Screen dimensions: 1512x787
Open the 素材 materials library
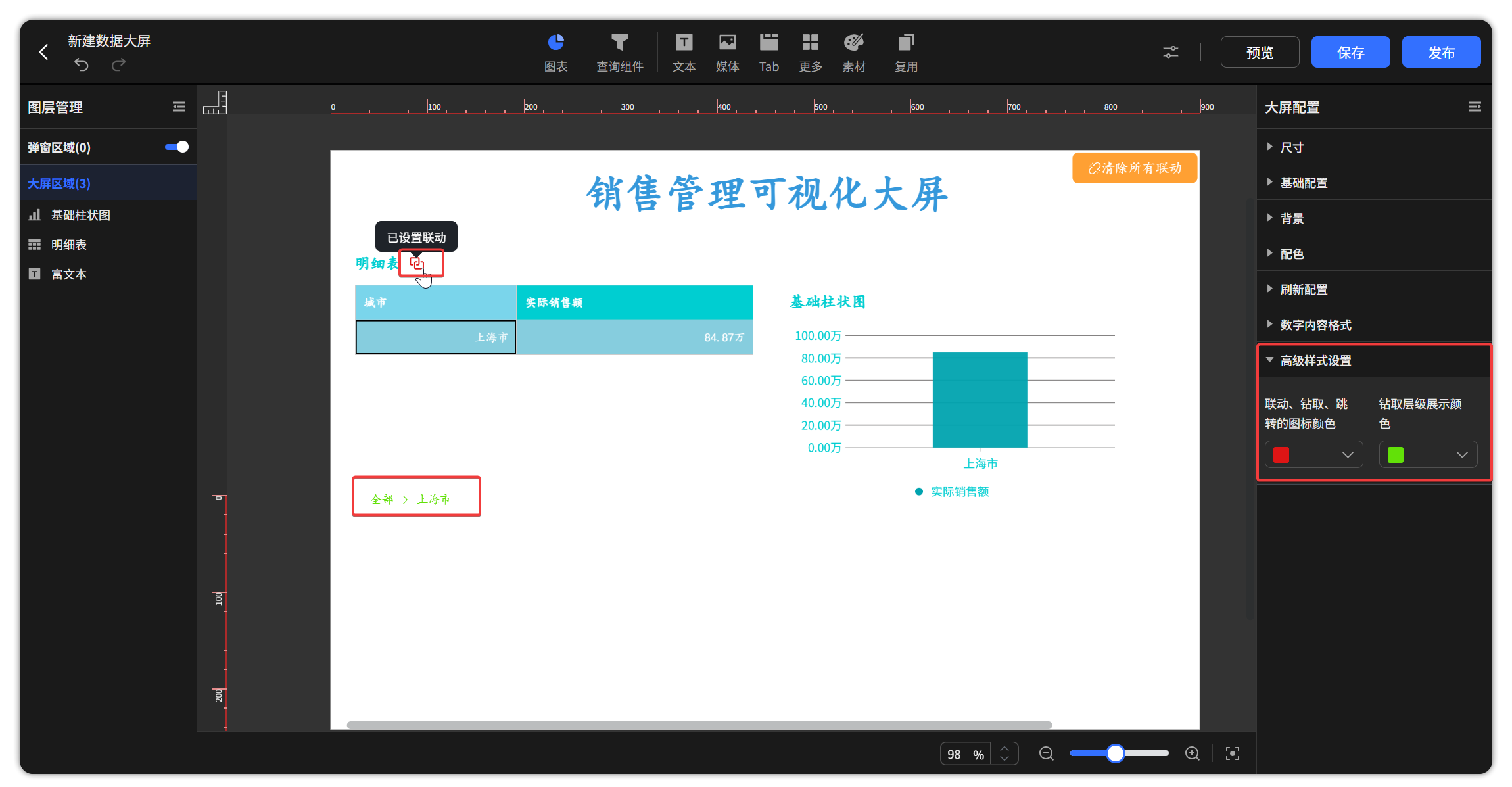[854, 53]
